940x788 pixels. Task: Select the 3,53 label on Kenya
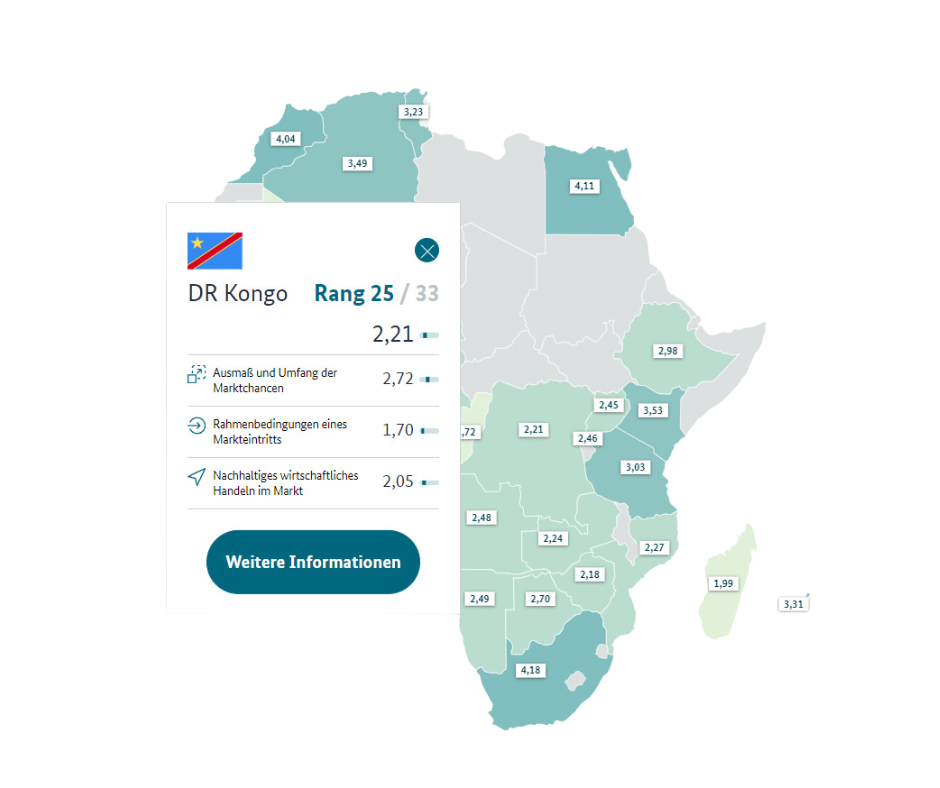click(x=653, y=410)
